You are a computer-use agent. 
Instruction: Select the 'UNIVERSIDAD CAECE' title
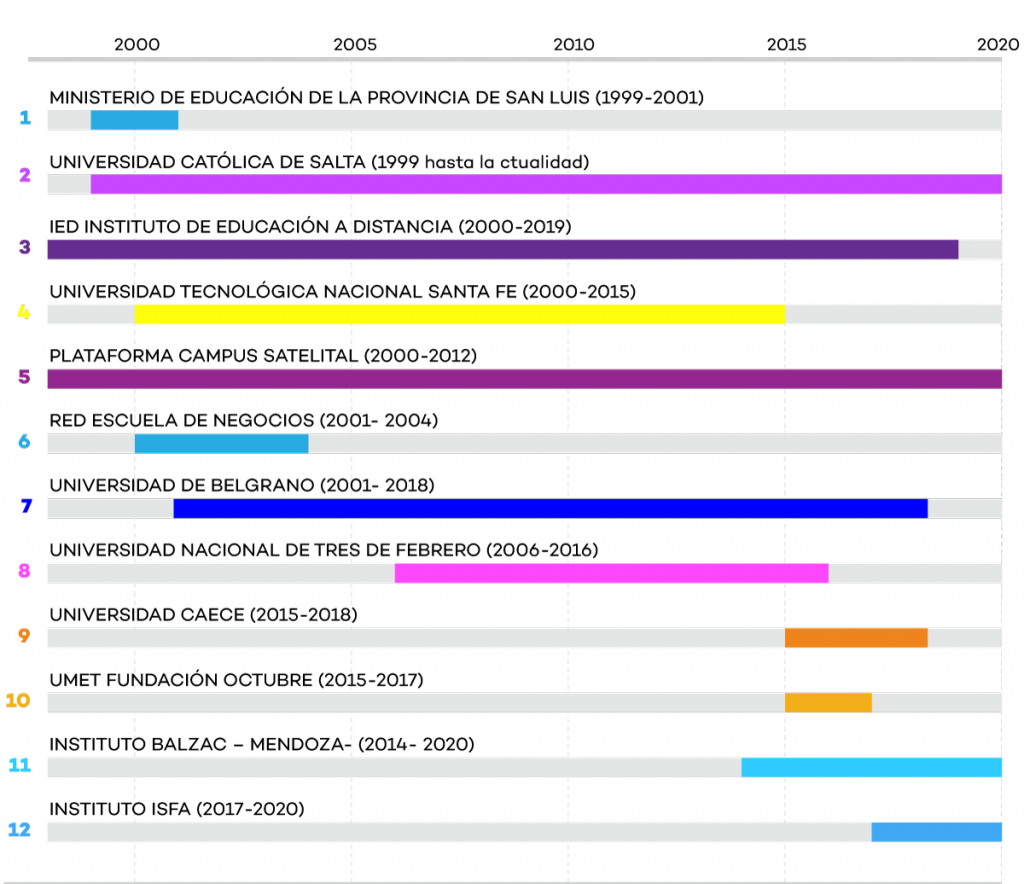coord(147,615)
